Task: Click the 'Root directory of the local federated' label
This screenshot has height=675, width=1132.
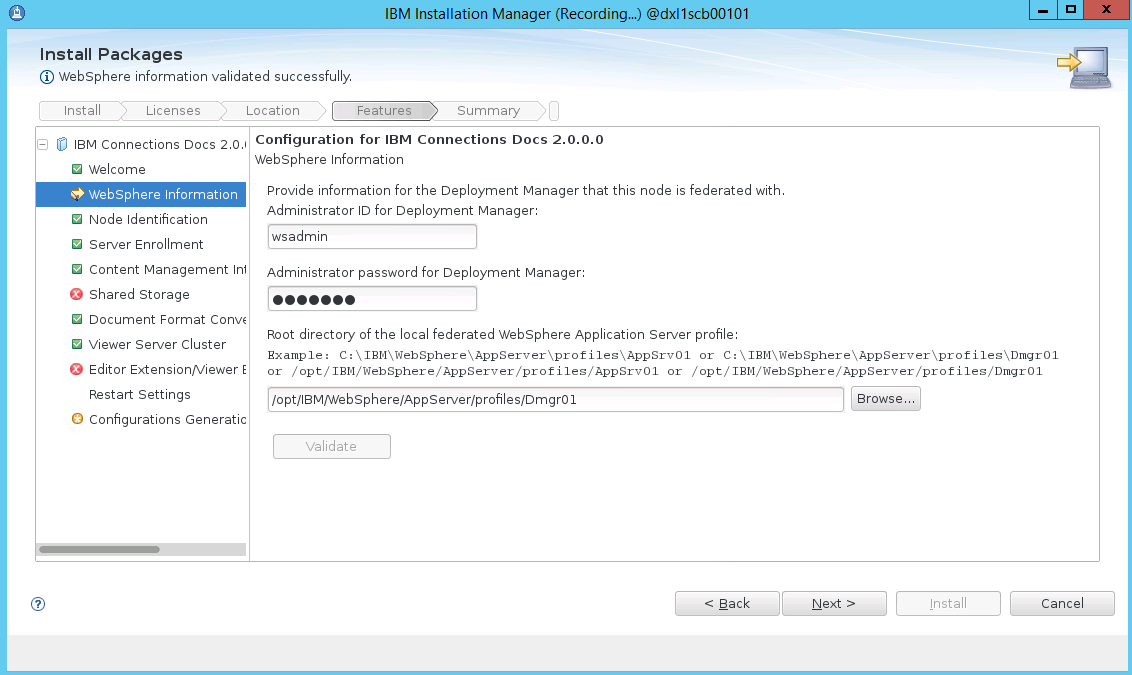Action: coord(502,334)
